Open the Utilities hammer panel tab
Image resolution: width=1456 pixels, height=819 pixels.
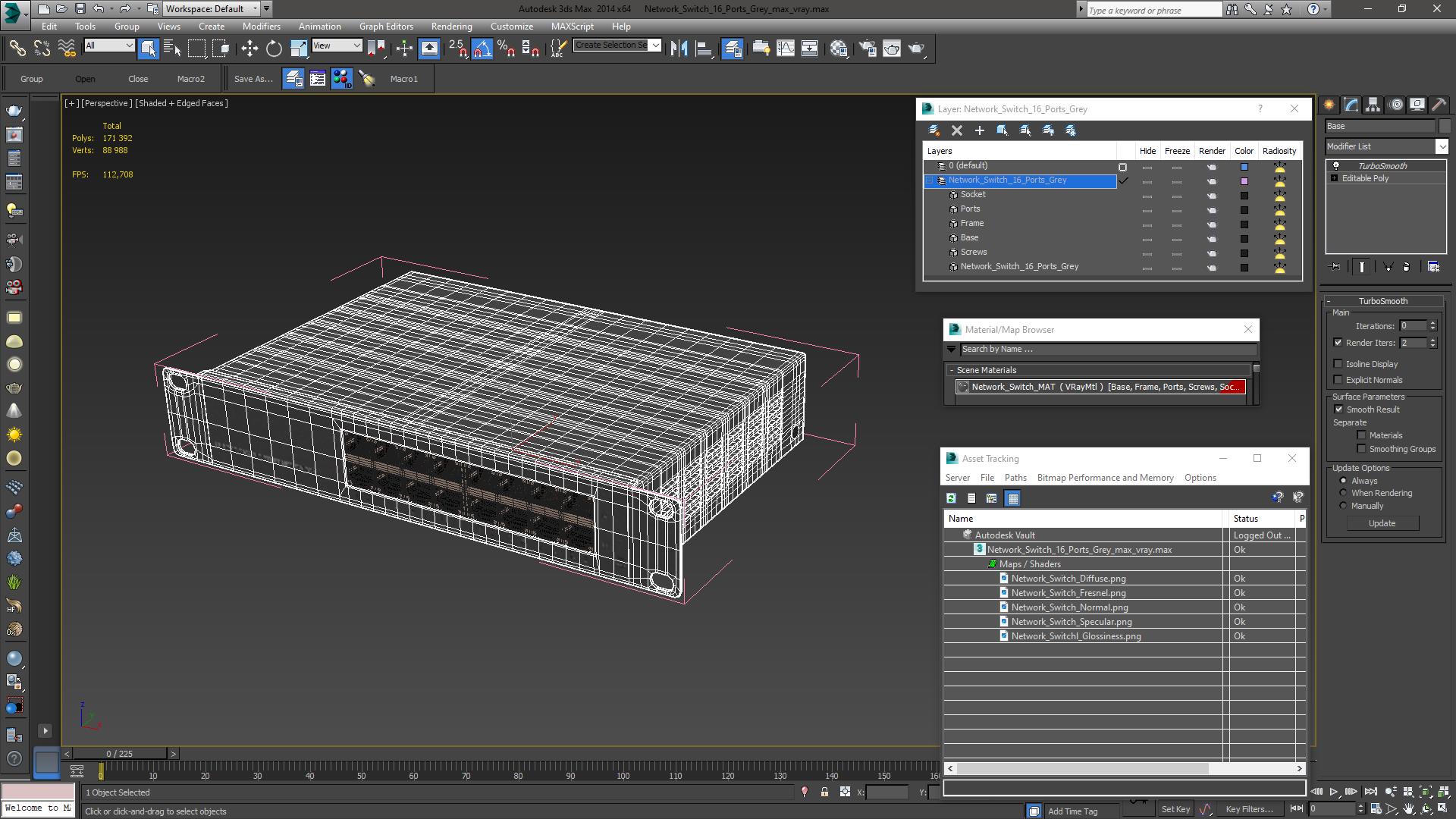1439,105
